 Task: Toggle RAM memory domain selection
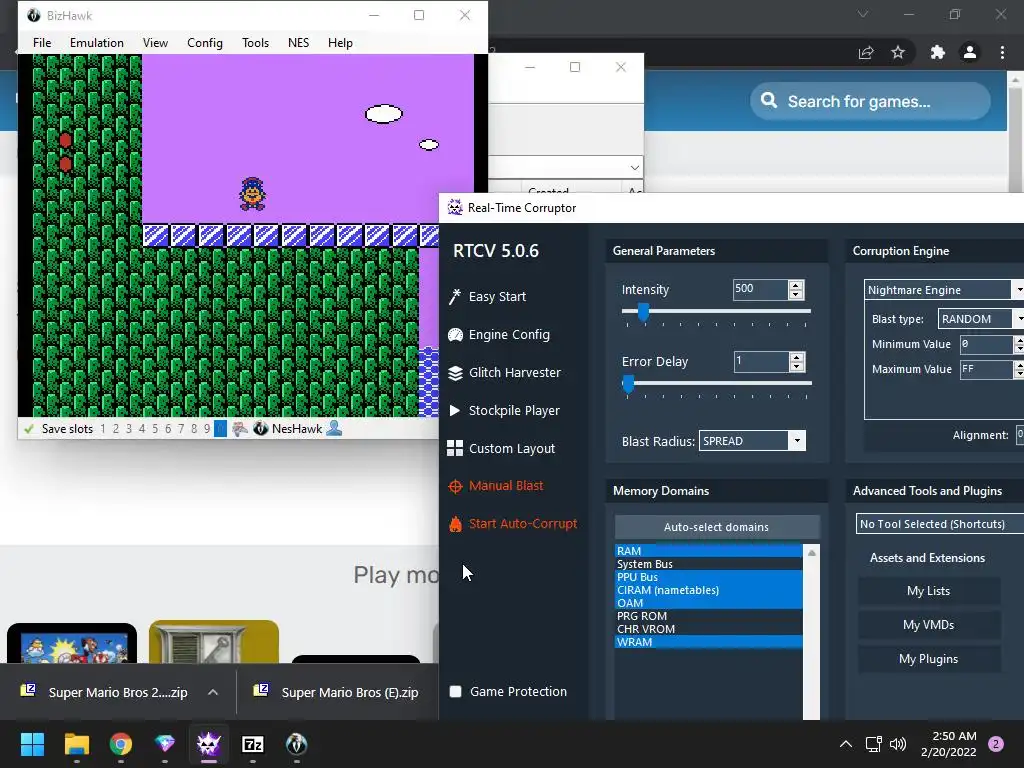tap(709, 551)
